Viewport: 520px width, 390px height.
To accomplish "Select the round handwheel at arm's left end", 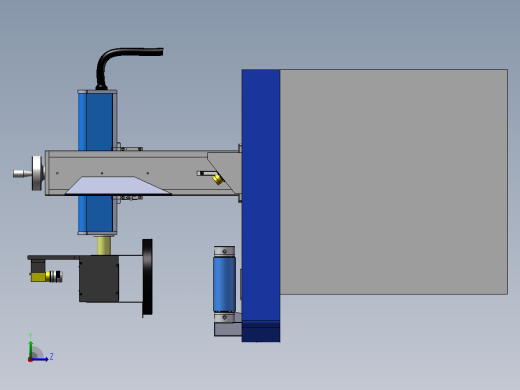I will [38, 173].
